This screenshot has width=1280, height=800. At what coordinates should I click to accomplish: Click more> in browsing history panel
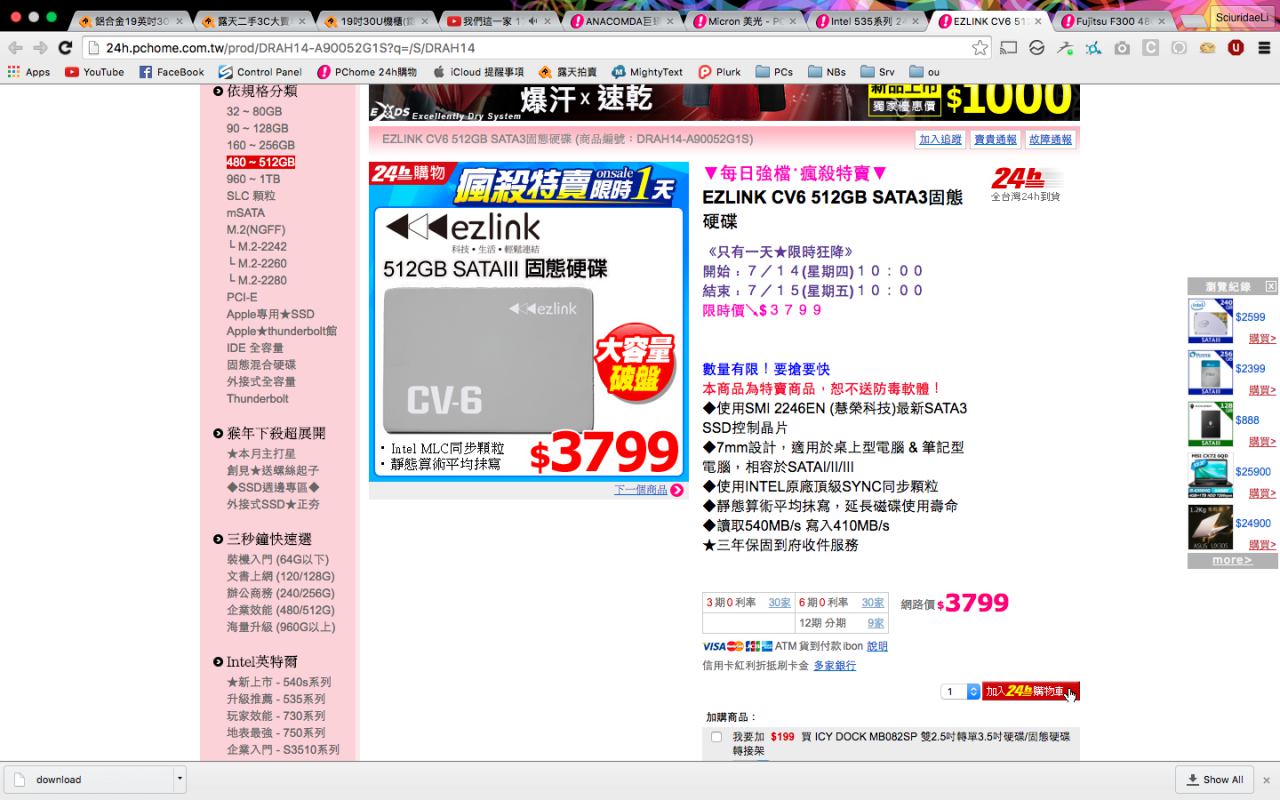point(1232,560)
